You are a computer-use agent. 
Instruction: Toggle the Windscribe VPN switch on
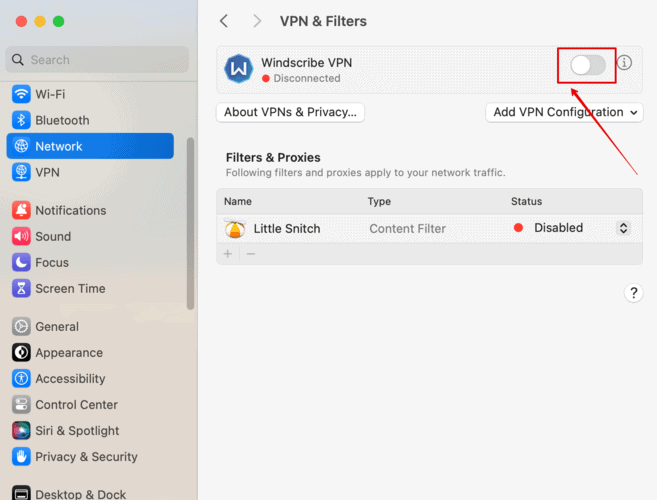(x=588, y=65)
